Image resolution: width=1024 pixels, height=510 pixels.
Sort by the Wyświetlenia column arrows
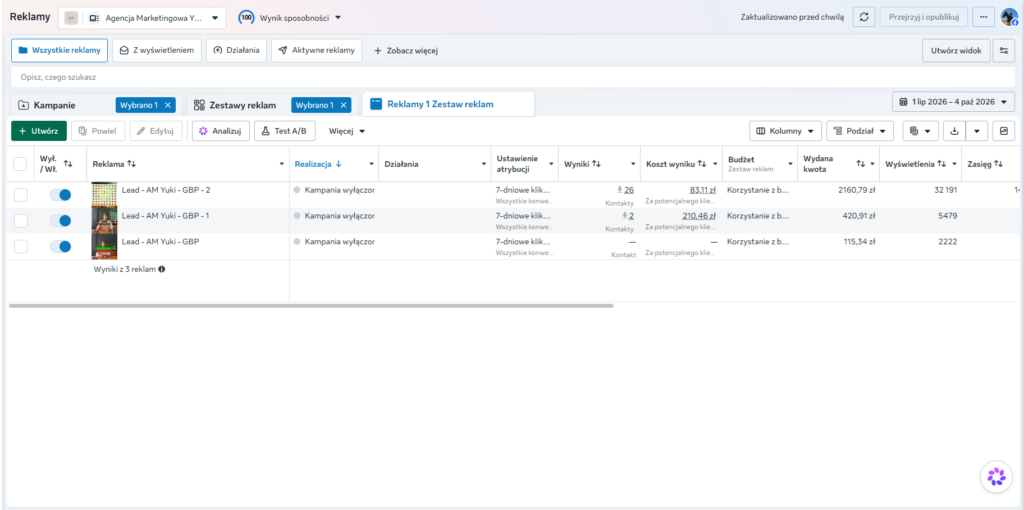pyautogui.click(x=941, y=164)
